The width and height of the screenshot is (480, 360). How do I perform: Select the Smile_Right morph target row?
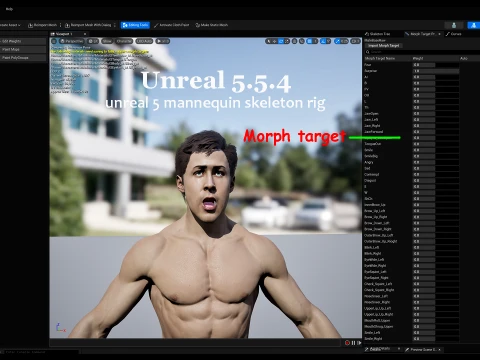pyautogui.click(x=373, y=339)
